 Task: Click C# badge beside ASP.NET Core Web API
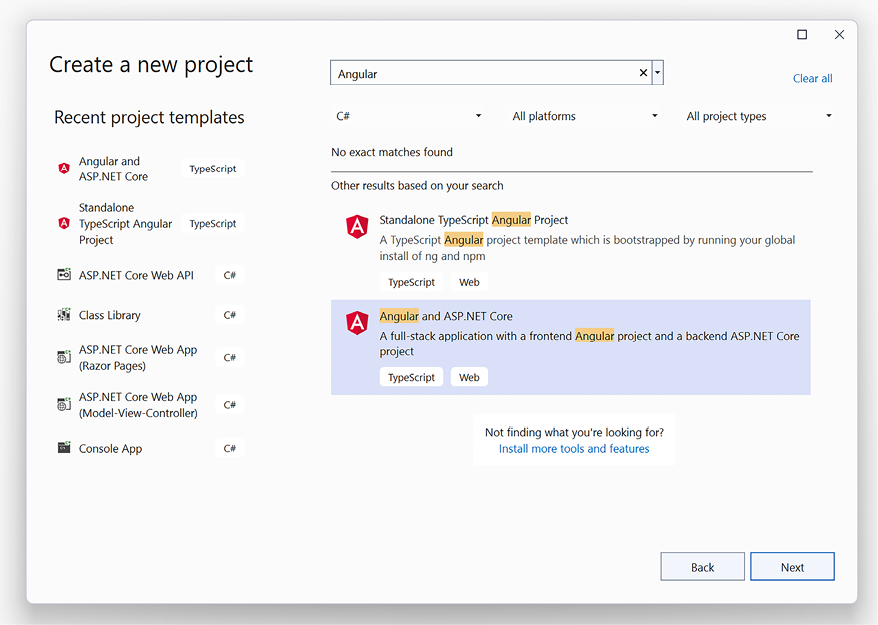coord(230,275)
